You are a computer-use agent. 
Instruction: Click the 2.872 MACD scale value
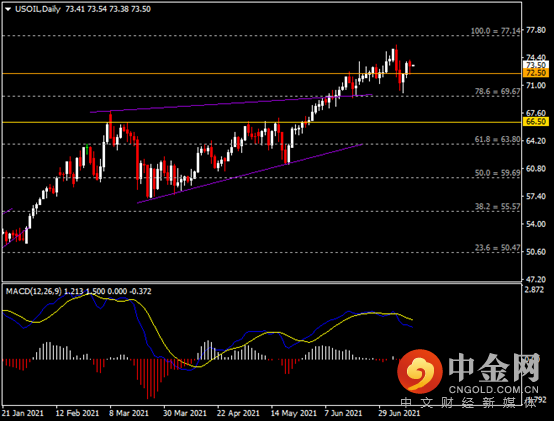coord(535,290)
